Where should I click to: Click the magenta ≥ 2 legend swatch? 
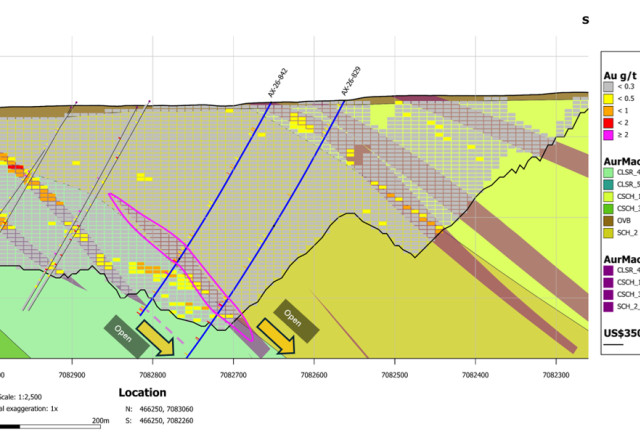coord(608,135)
